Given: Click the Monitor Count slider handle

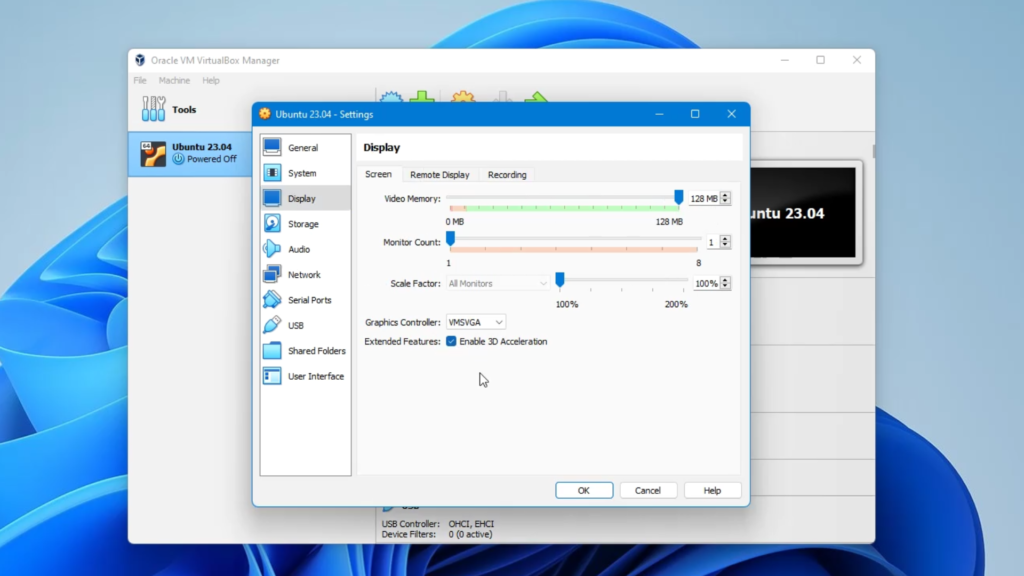Looking at the screenshot, I should click(x=451, y=239).
